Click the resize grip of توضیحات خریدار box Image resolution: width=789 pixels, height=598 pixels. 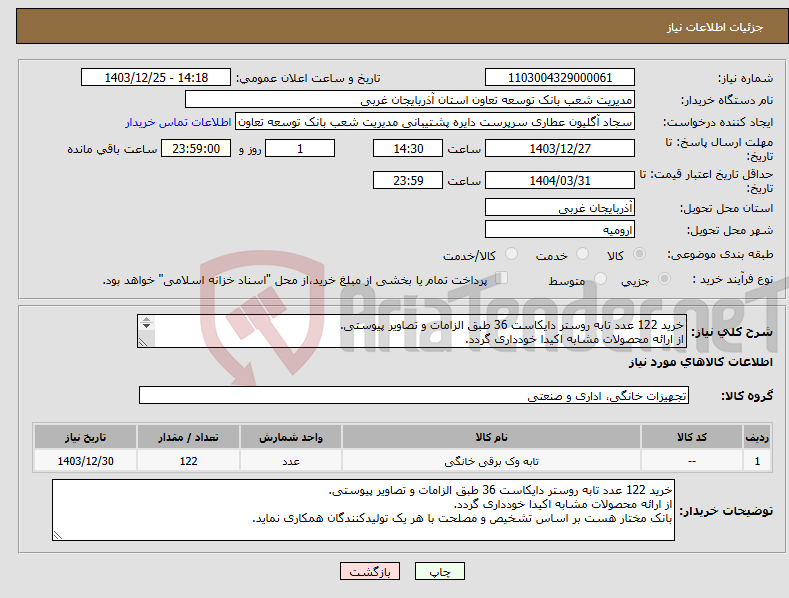pyautogui.click(x=58, y=536)
